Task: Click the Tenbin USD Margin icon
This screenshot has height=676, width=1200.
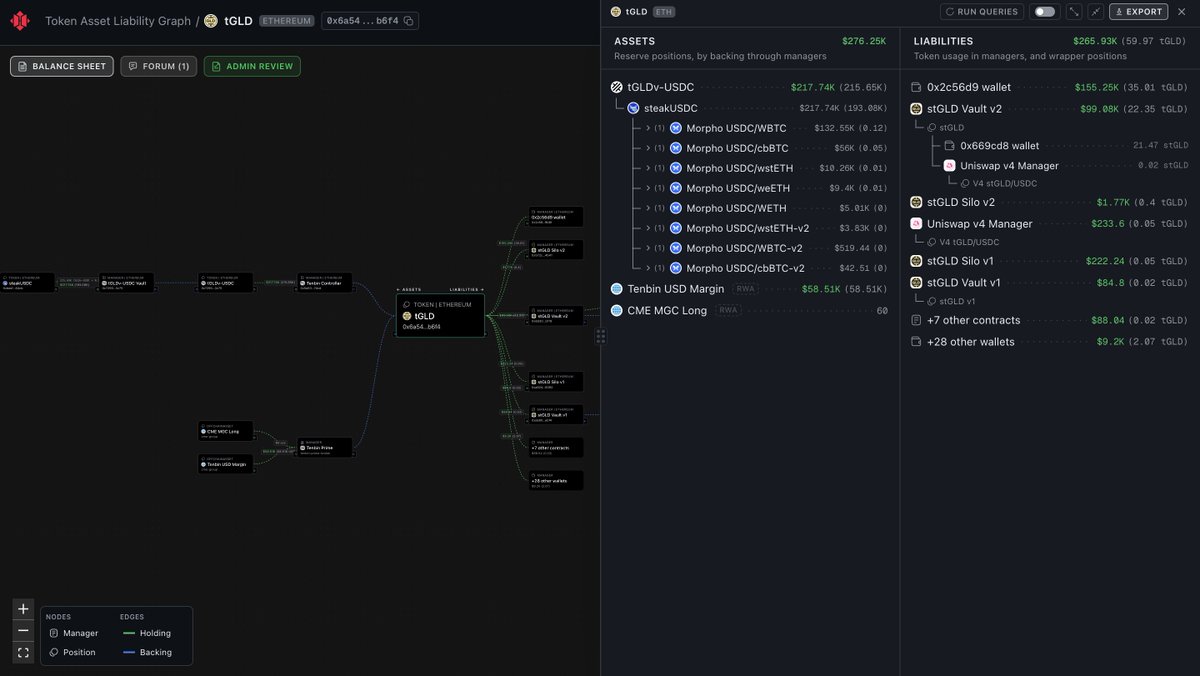Action: (617, 288)
